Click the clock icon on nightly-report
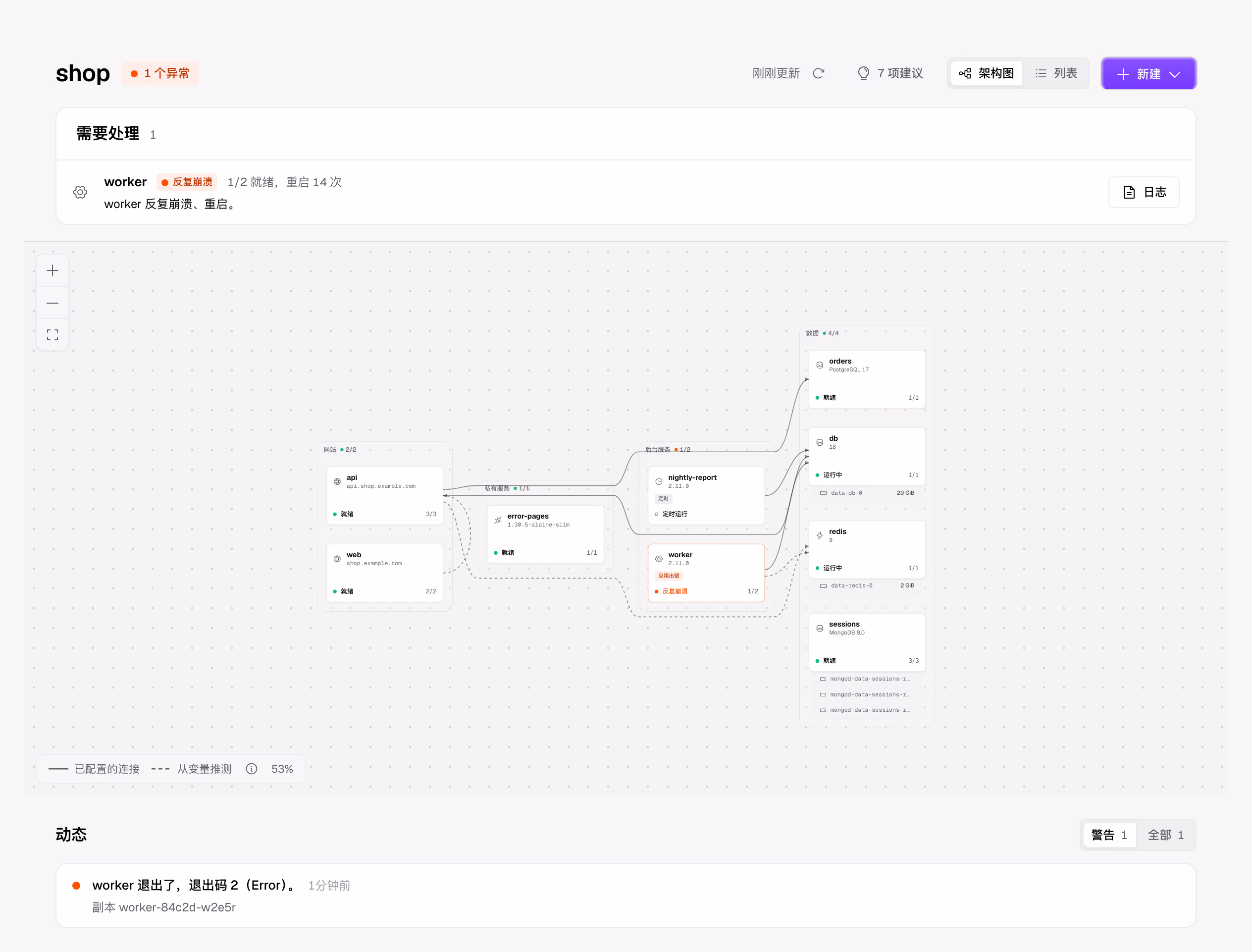This screenshot has width=1252, height=952. point(659,481)
